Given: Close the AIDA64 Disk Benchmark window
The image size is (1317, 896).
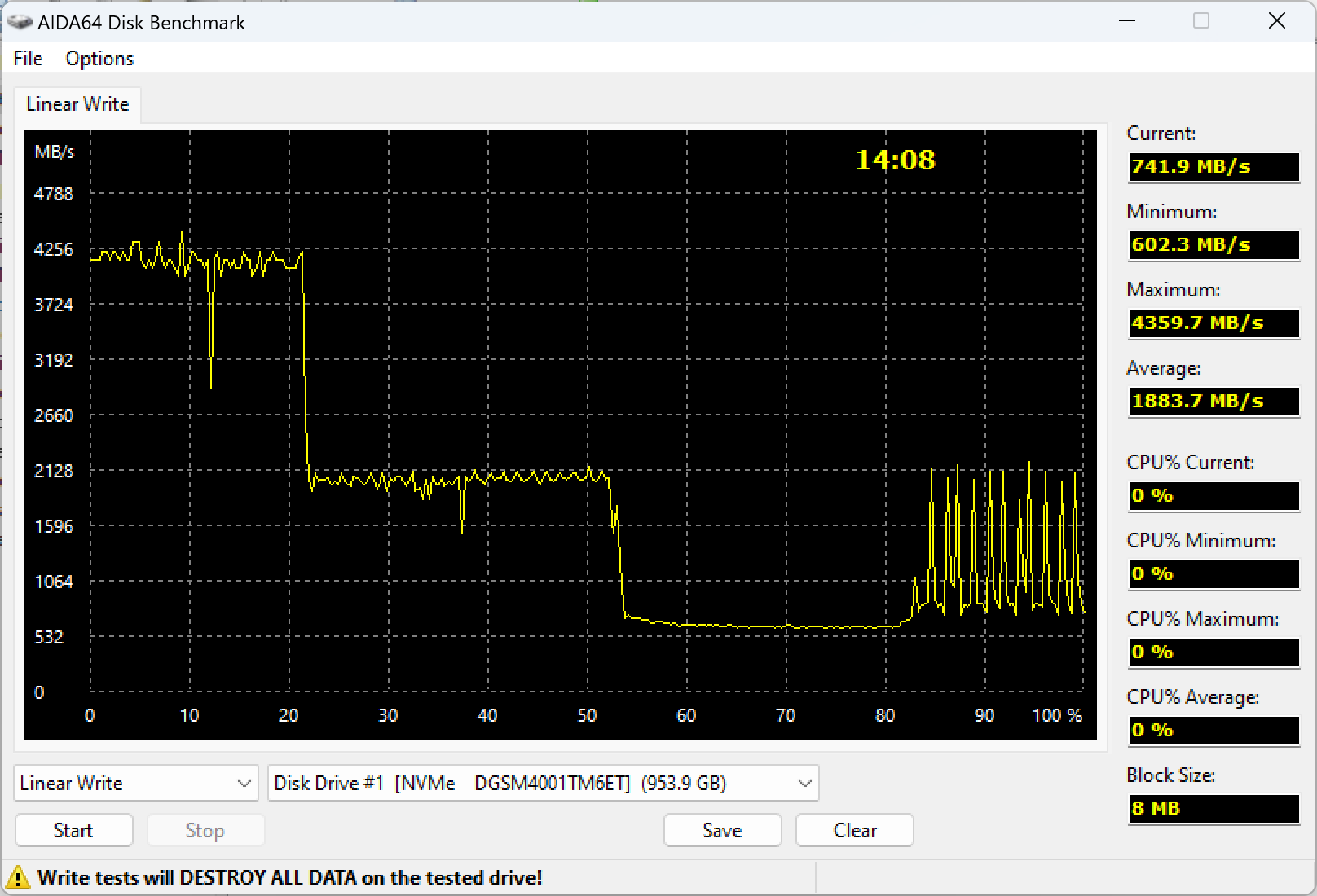Looking at the screenshot, I should pos(1277,21).
